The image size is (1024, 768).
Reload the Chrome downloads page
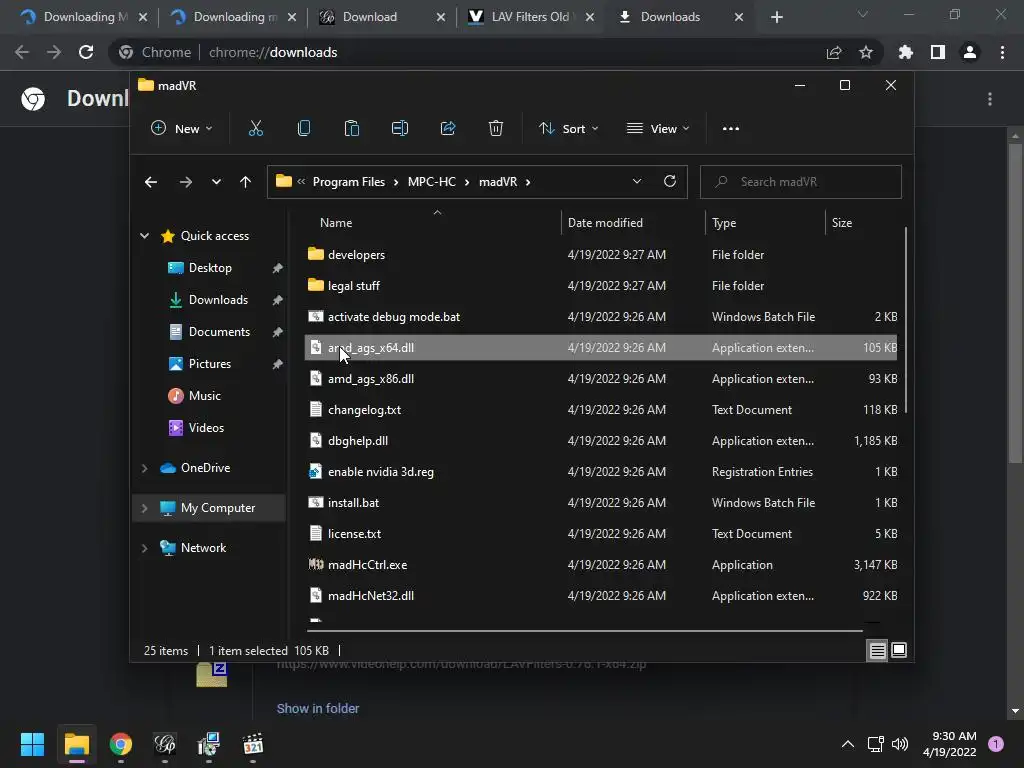pyautogui.click(x=86, y=52)
